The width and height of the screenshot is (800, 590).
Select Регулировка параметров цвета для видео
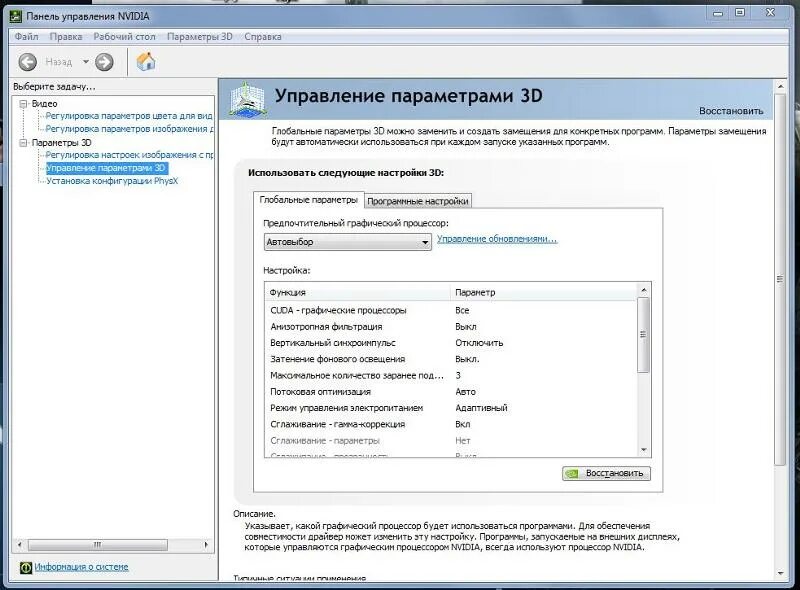[129, 116]
